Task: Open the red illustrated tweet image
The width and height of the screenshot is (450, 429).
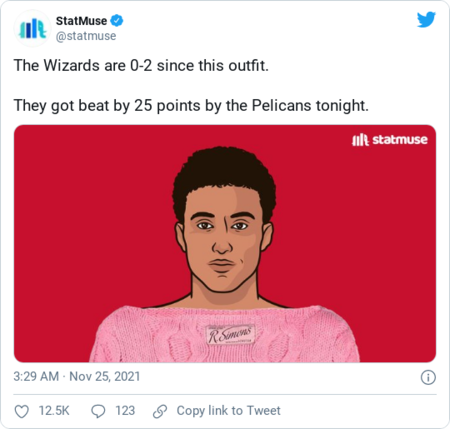Action: (x=225, y=243)
